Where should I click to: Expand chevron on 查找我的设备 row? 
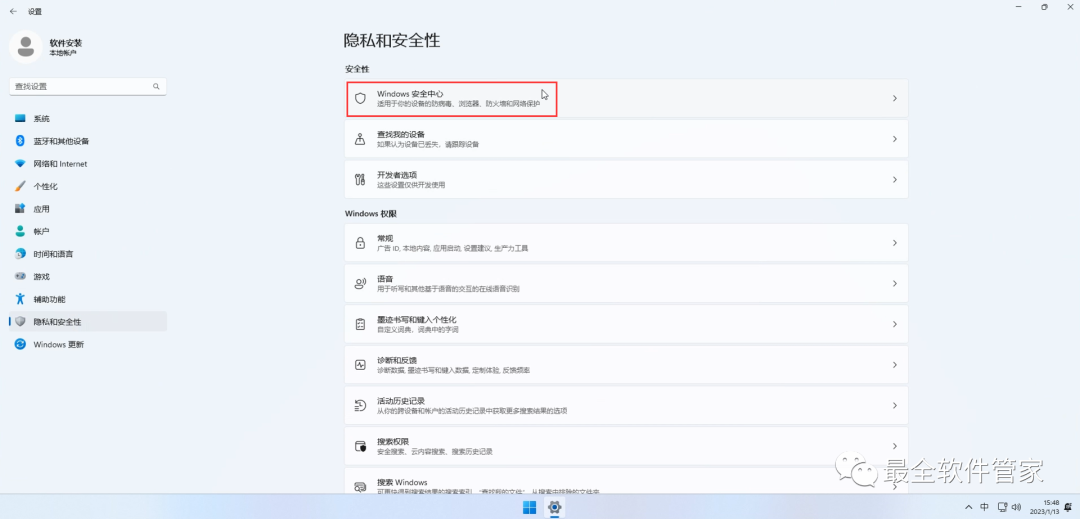pos(895,139)
